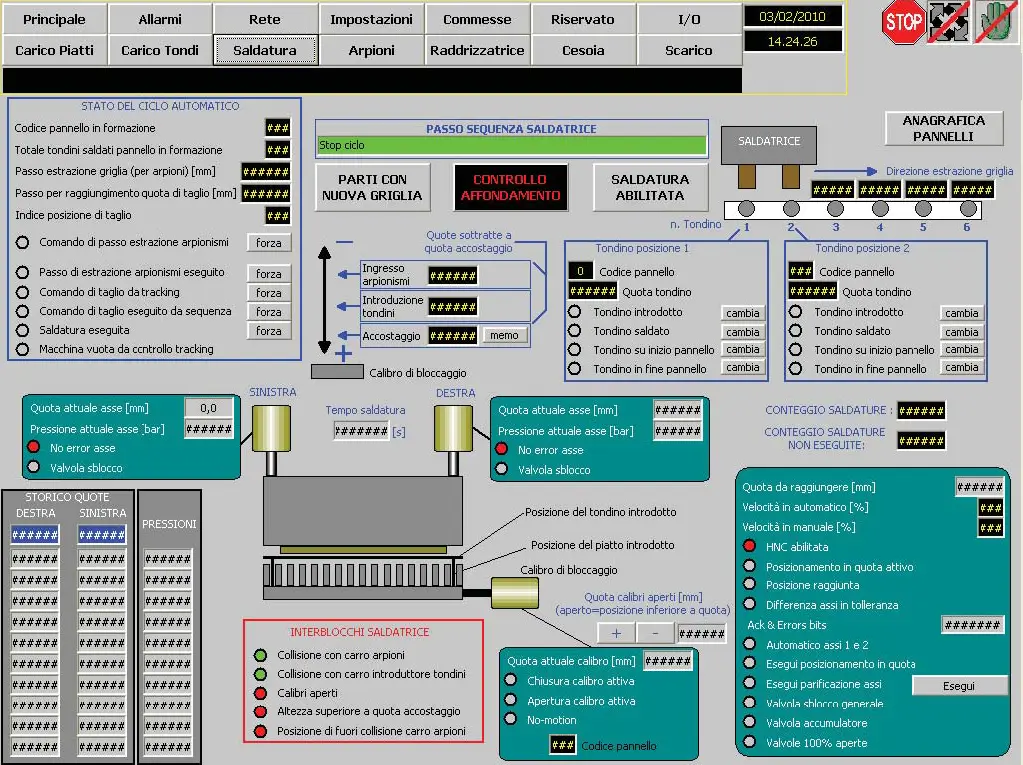Image resolution: width=1023 pixels, height=765 pixels.
Task: Click tondino circle number 3 on conveyor
Action: [x=835, y=209]
